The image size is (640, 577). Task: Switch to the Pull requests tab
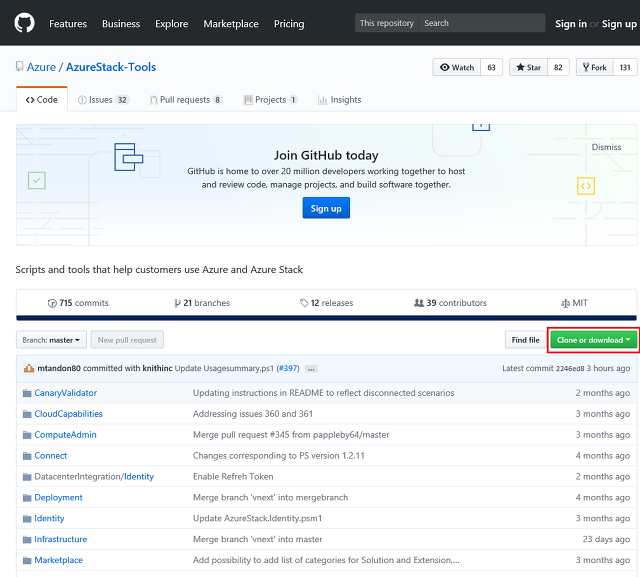(186, 100)
